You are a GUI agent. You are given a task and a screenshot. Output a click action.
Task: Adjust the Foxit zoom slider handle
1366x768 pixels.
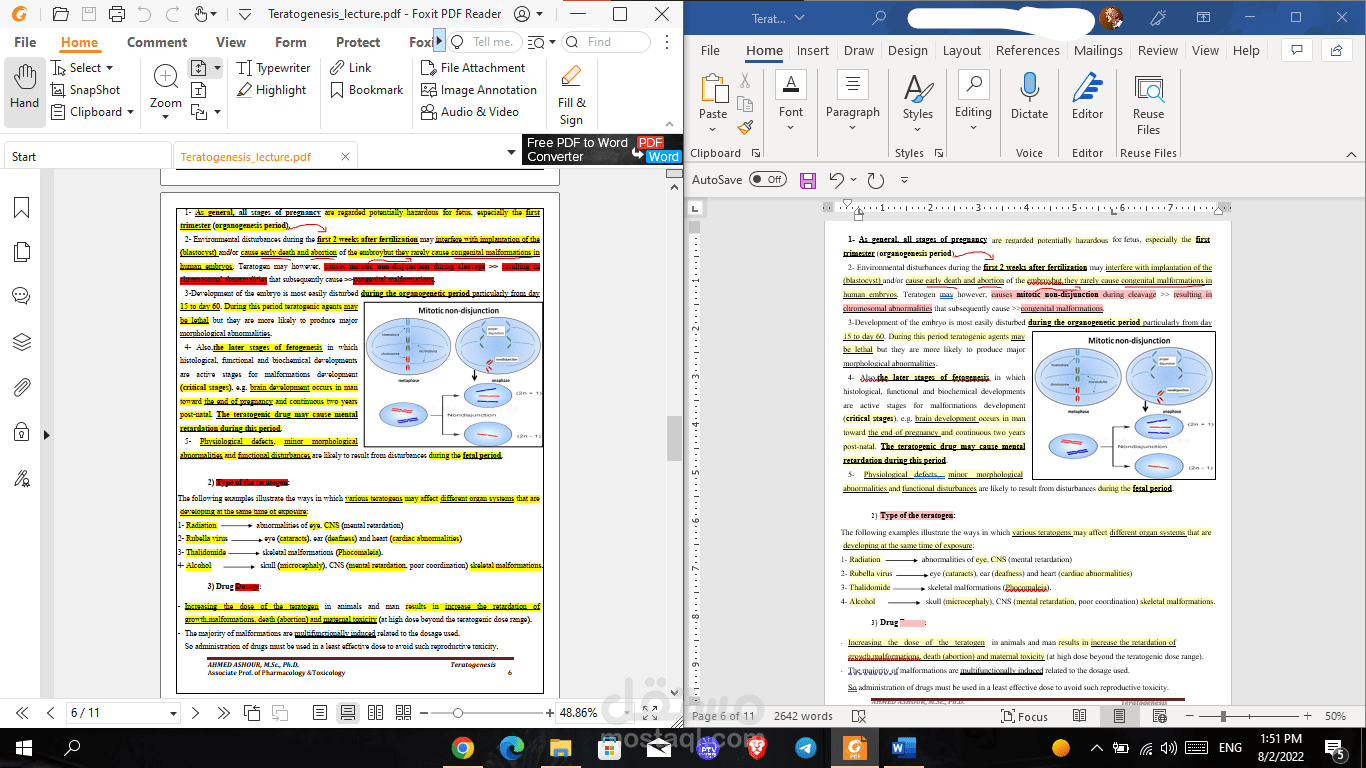(x=458, y=713)
